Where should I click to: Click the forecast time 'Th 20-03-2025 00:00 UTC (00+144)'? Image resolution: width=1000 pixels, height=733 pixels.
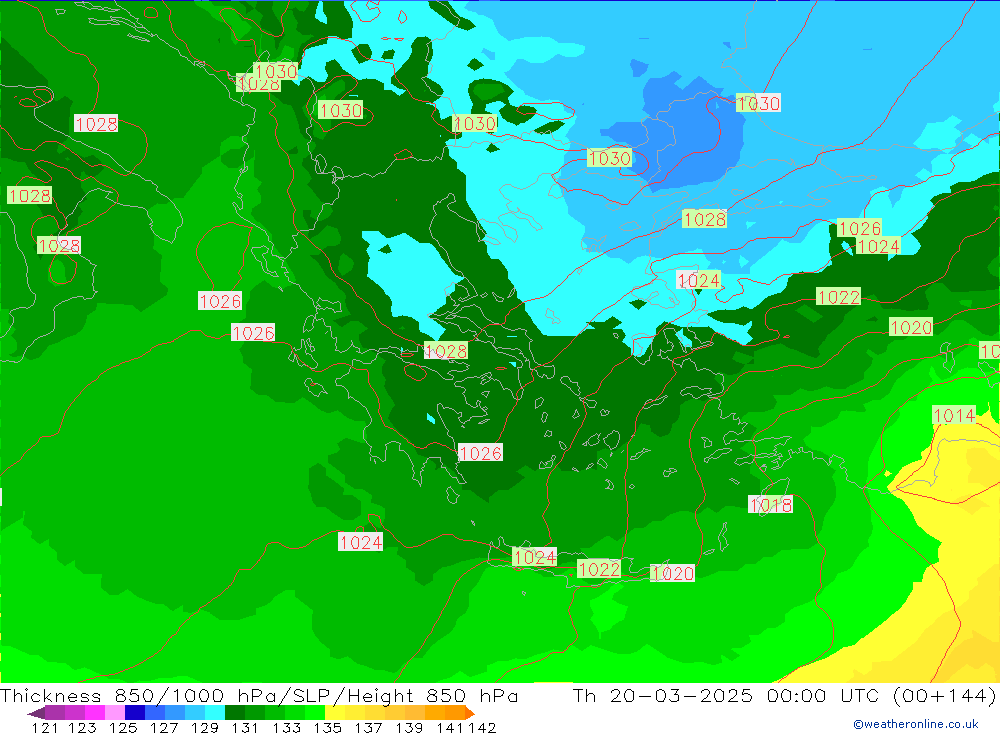pos(784,695)
